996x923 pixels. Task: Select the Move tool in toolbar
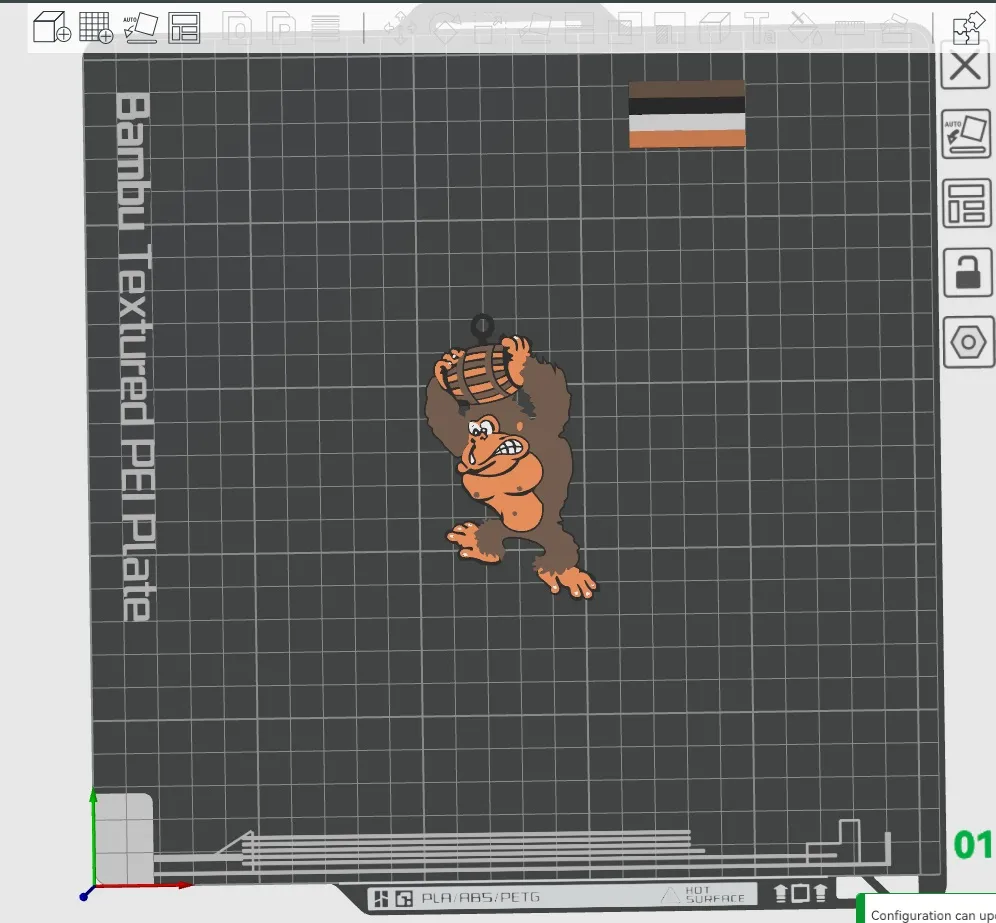pyautogui.click(x=400, y=28)
